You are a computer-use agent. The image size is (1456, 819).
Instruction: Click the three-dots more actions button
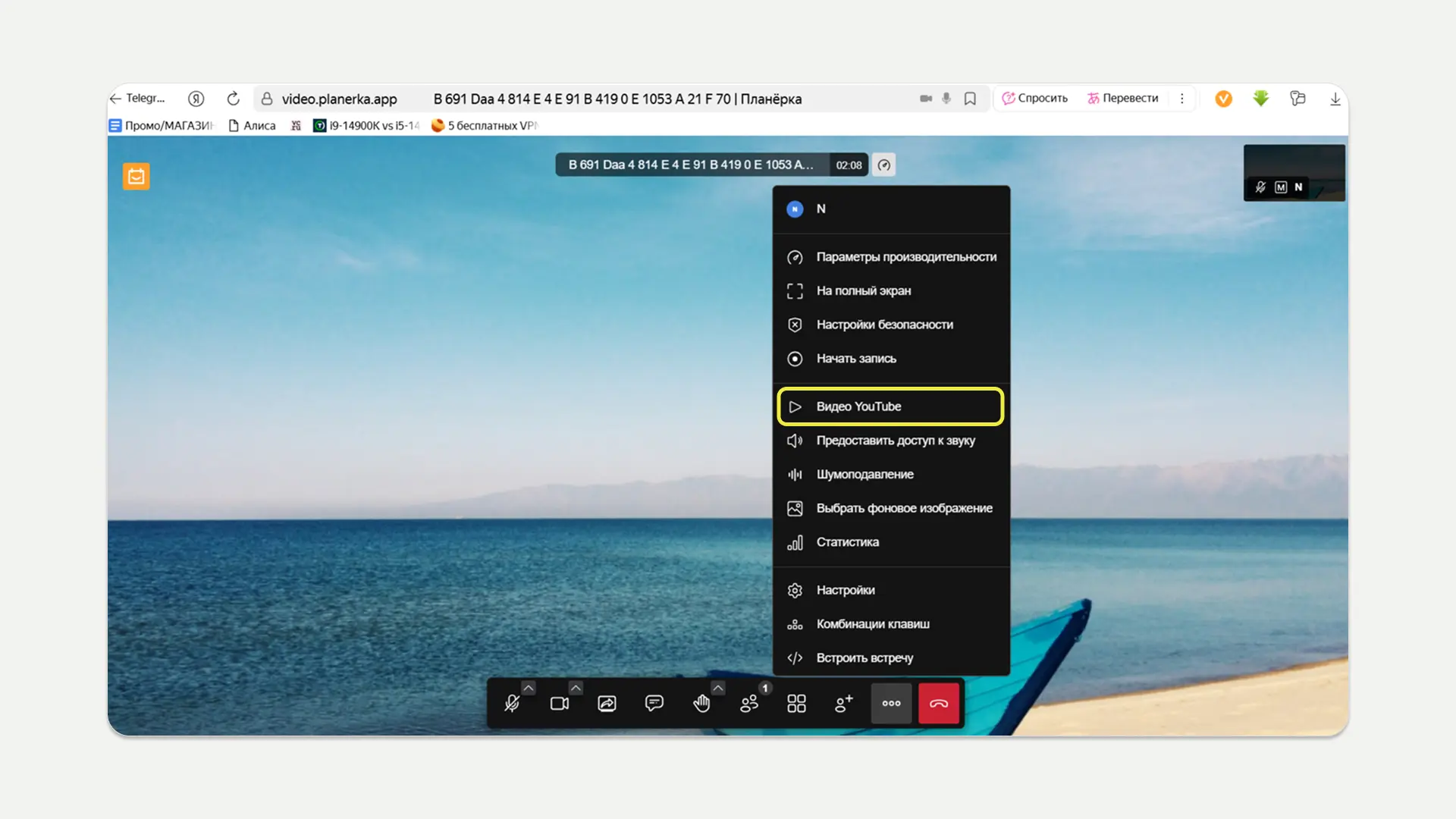click(x=891, y=704)
